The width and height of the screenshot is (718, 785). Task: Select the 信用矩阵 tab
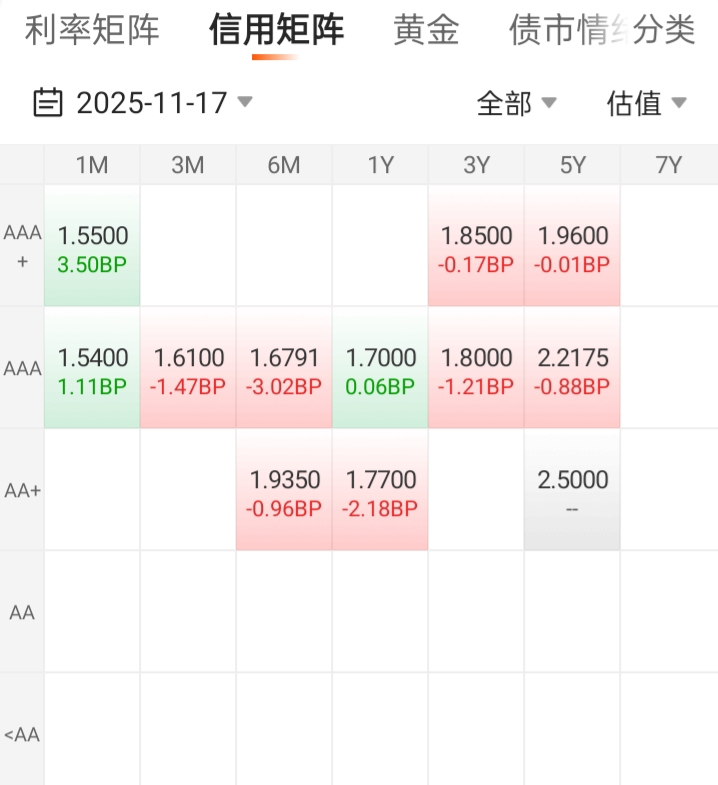276,31
